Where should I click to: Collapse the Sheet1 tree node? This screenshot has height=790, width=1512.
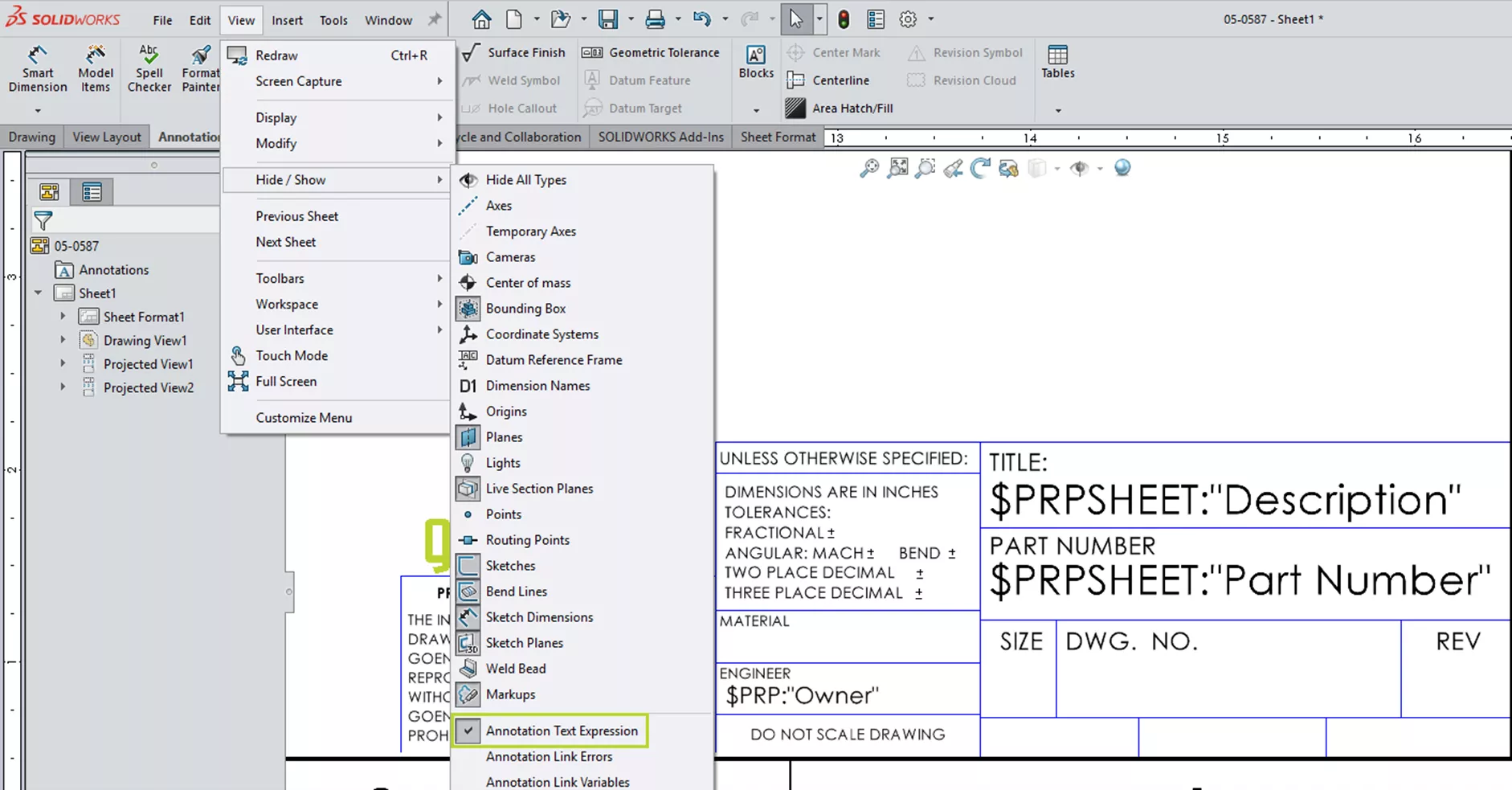coord(38,293)
